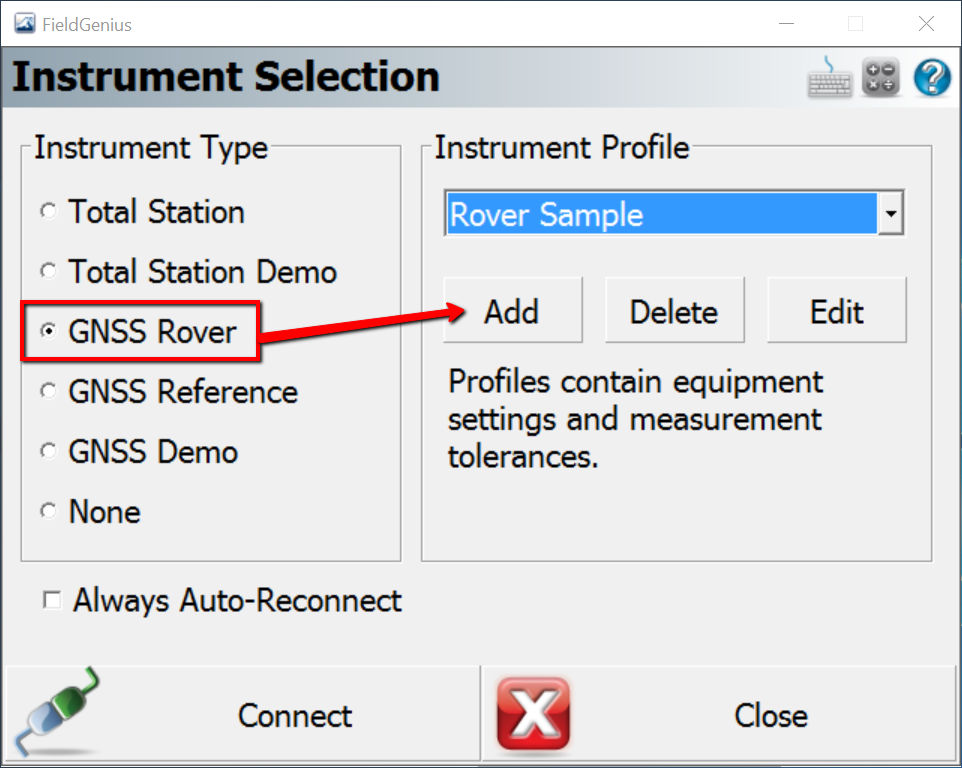Click the Rover Sample profile field
This screenshot has height=768, width=962.
[x=660, y=215]
